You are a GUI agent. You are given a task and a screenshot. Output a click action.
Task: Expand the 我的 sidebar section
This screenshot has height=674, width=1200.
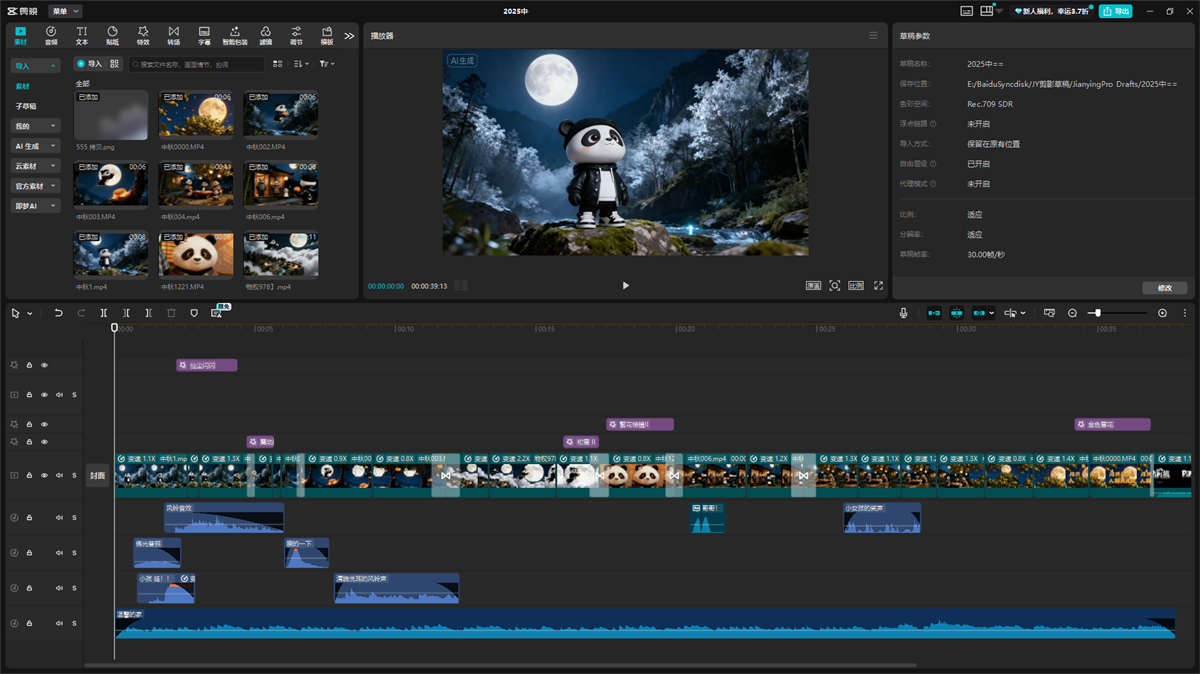coord(36,126)
